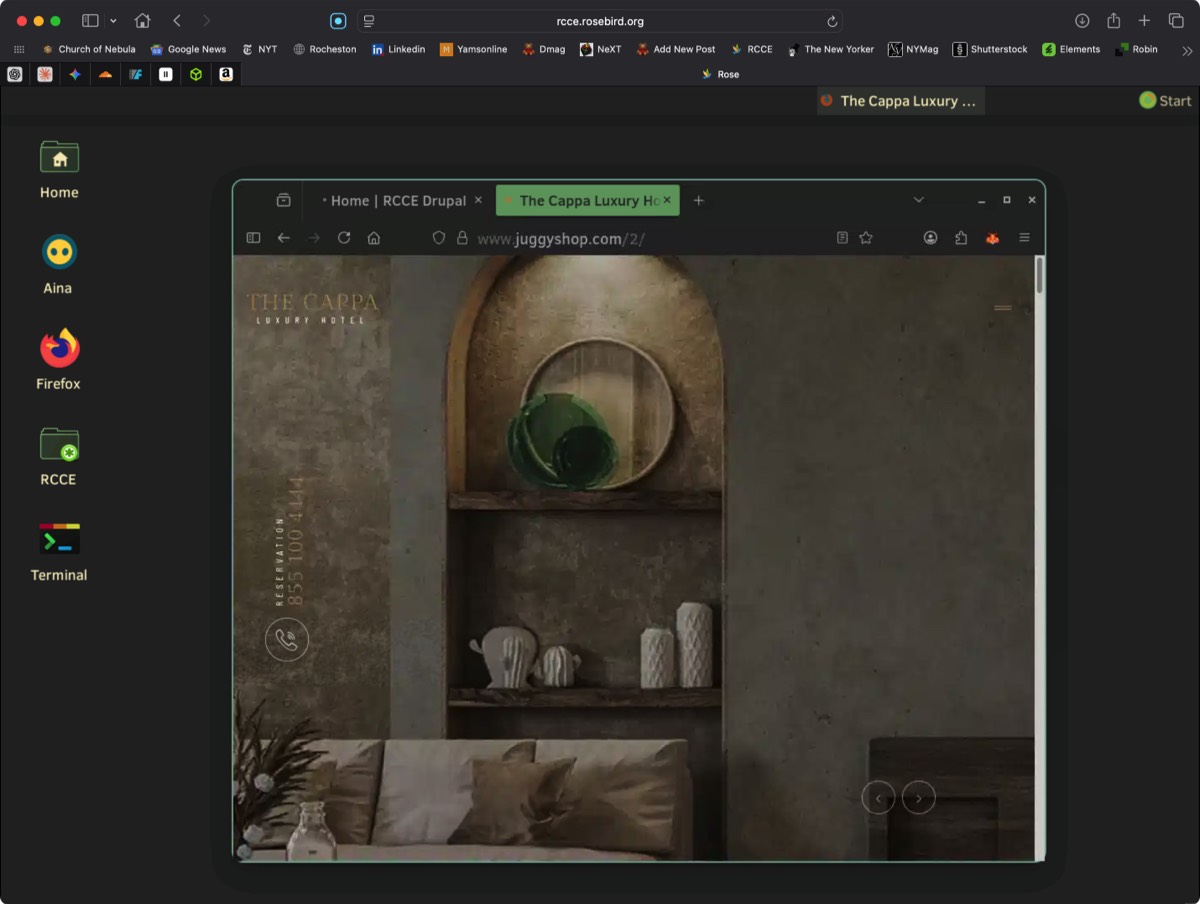
Task: Open the Firefox account profile icon
Action: (930, 238)
